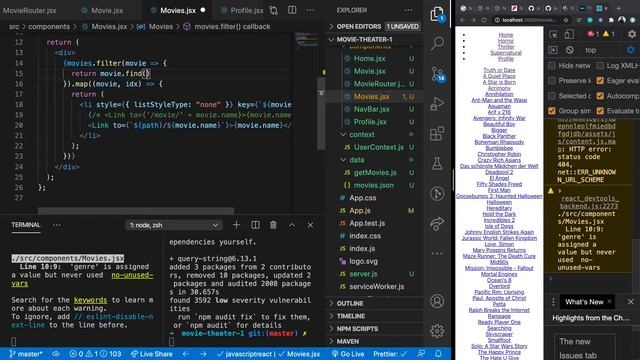This screenshot has height=360, width=640.
Task: Open Explorer panel More Actions ellipsis
Action: pos(408,10)
